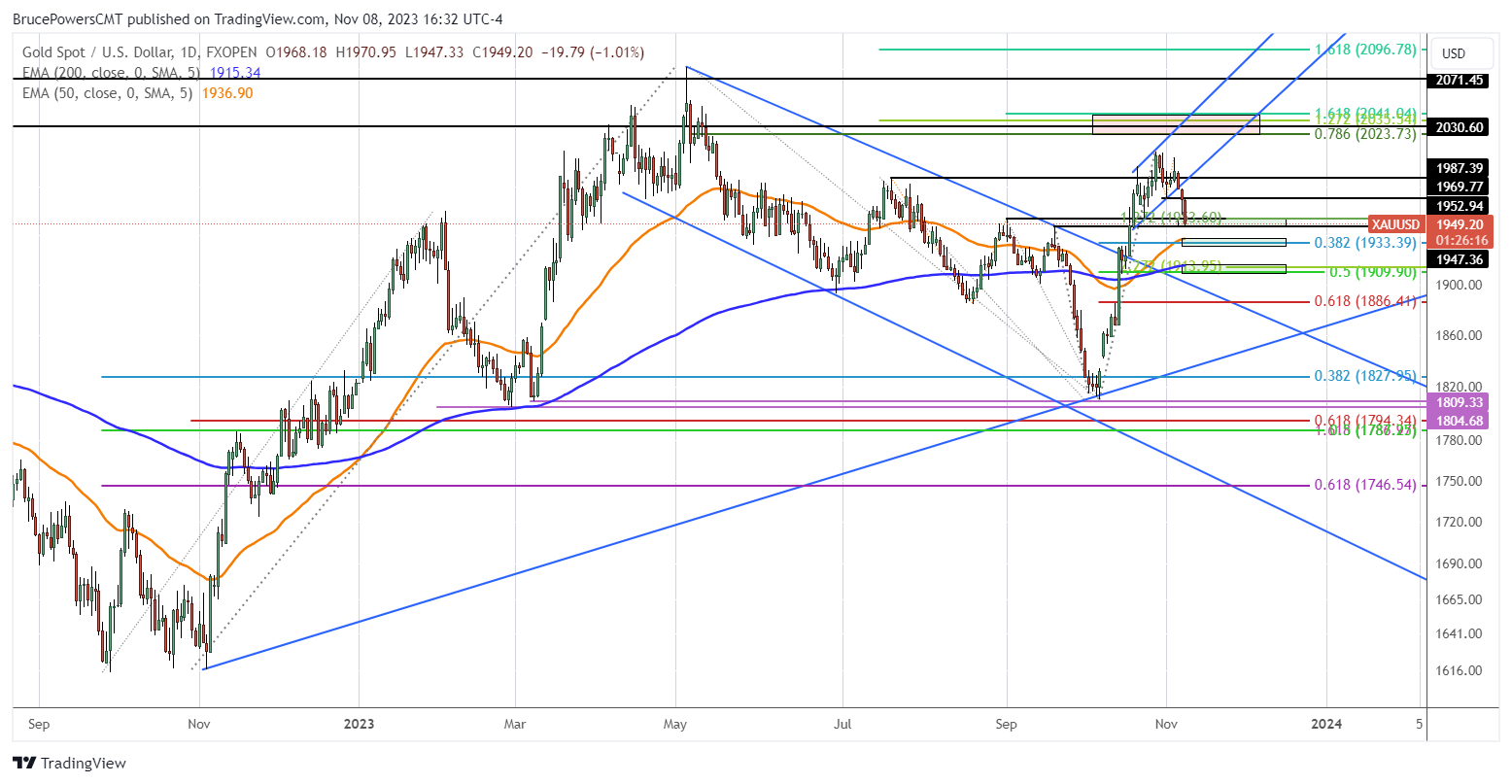Select the 1952.94 price label
This screenshot has height=784, width=1512.
(1459, 206)
